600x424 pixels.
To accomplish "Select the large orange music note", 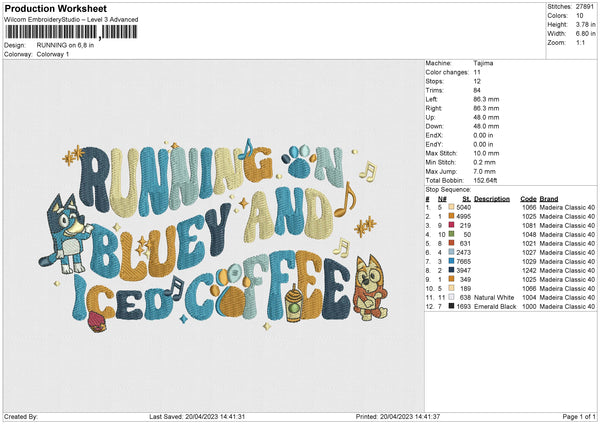I will point(343,199).
